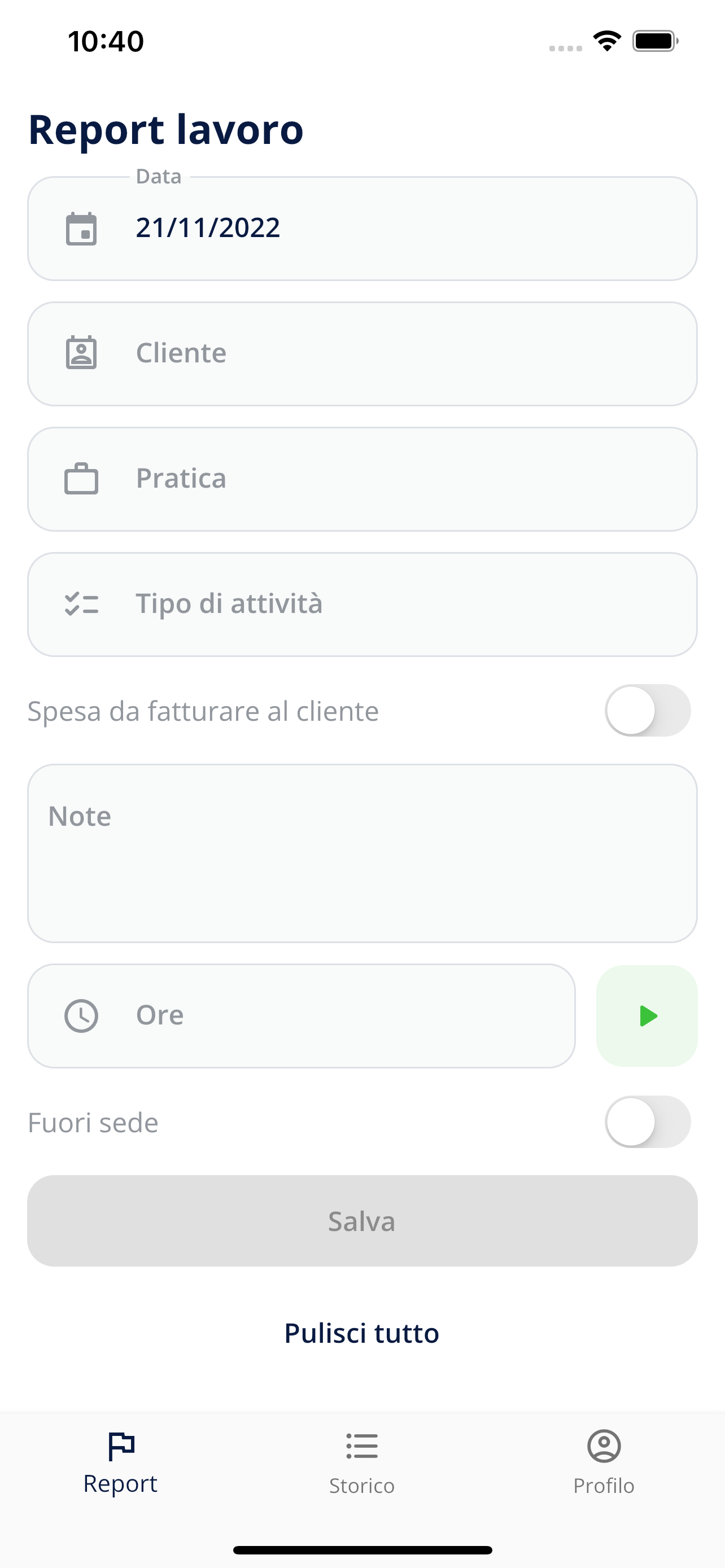Tap the Salva button
The width and height of the screenshot is (725, 1568).
click(362, 1221)
